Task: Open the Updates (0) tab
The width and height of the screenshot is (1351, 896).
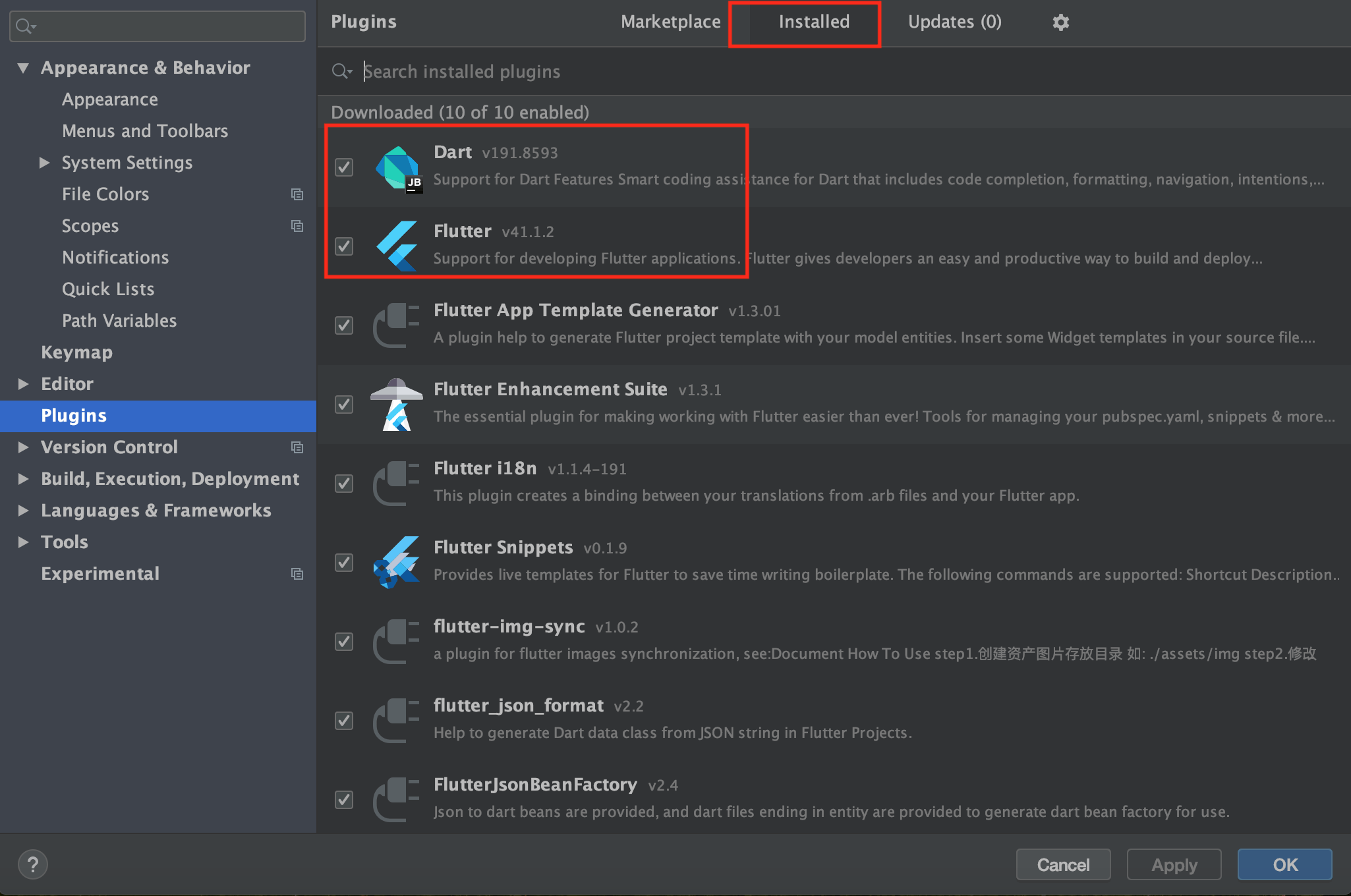Action: 954,22
